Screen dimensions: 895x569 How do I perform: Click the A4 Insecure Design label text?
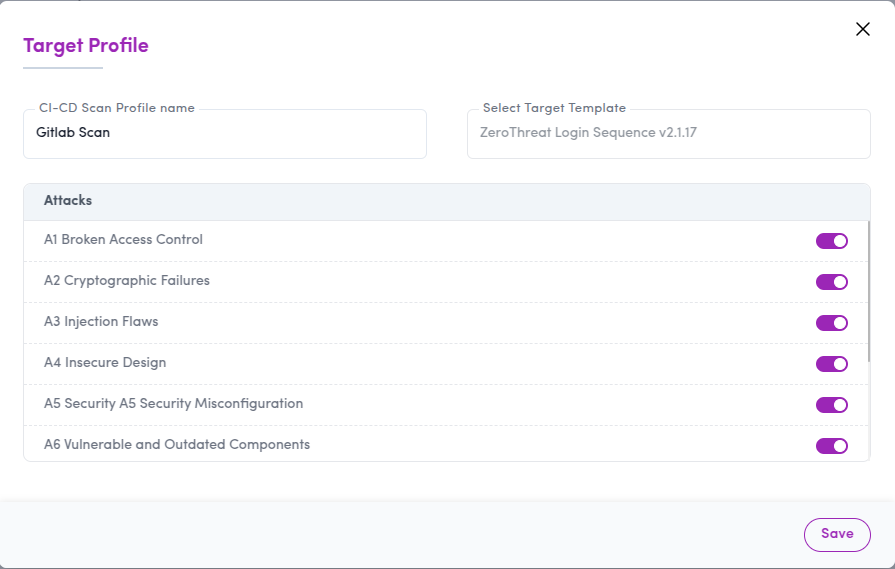105,363
